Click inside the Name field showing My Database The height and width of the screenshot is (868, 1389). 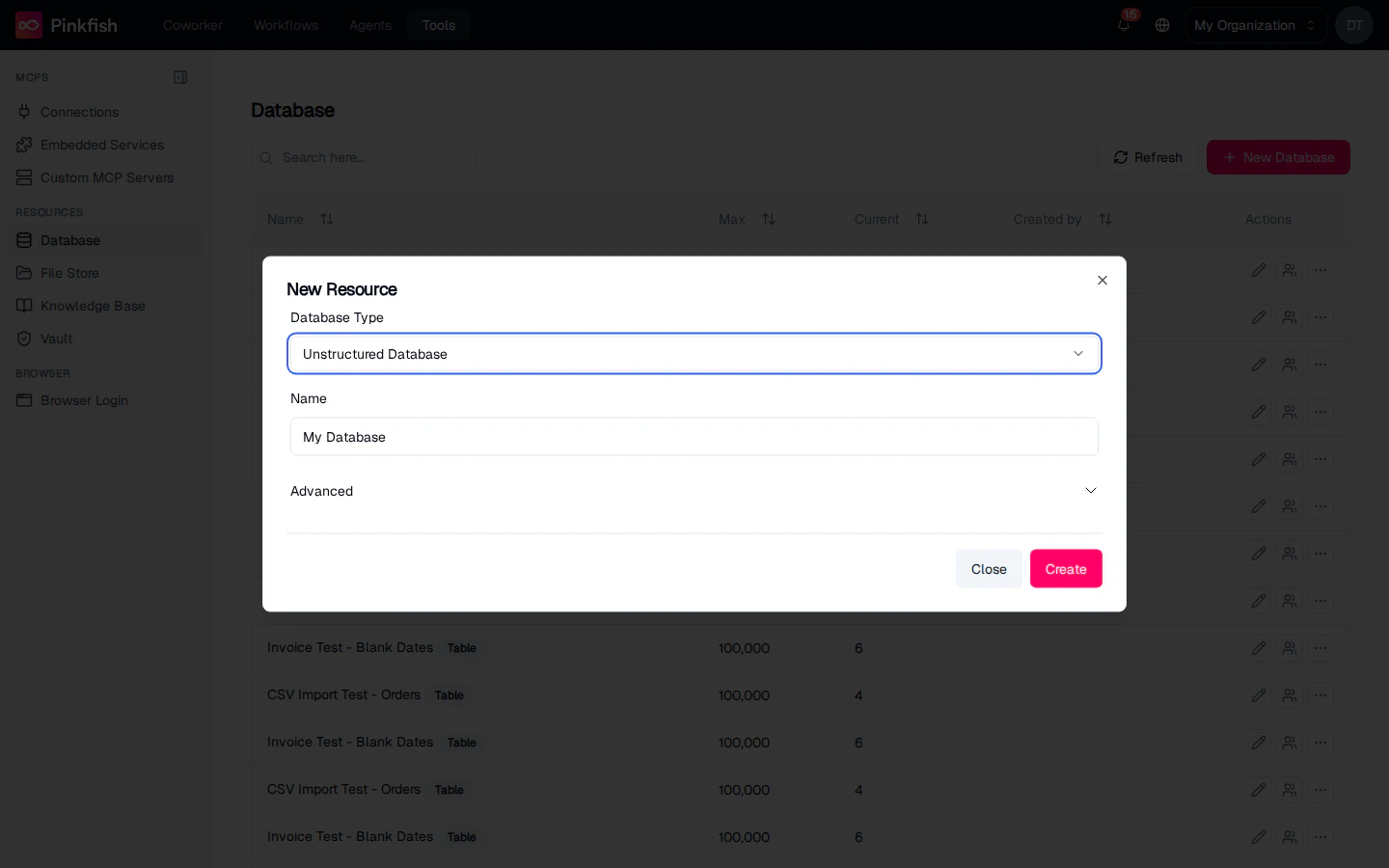coord(694,437)
